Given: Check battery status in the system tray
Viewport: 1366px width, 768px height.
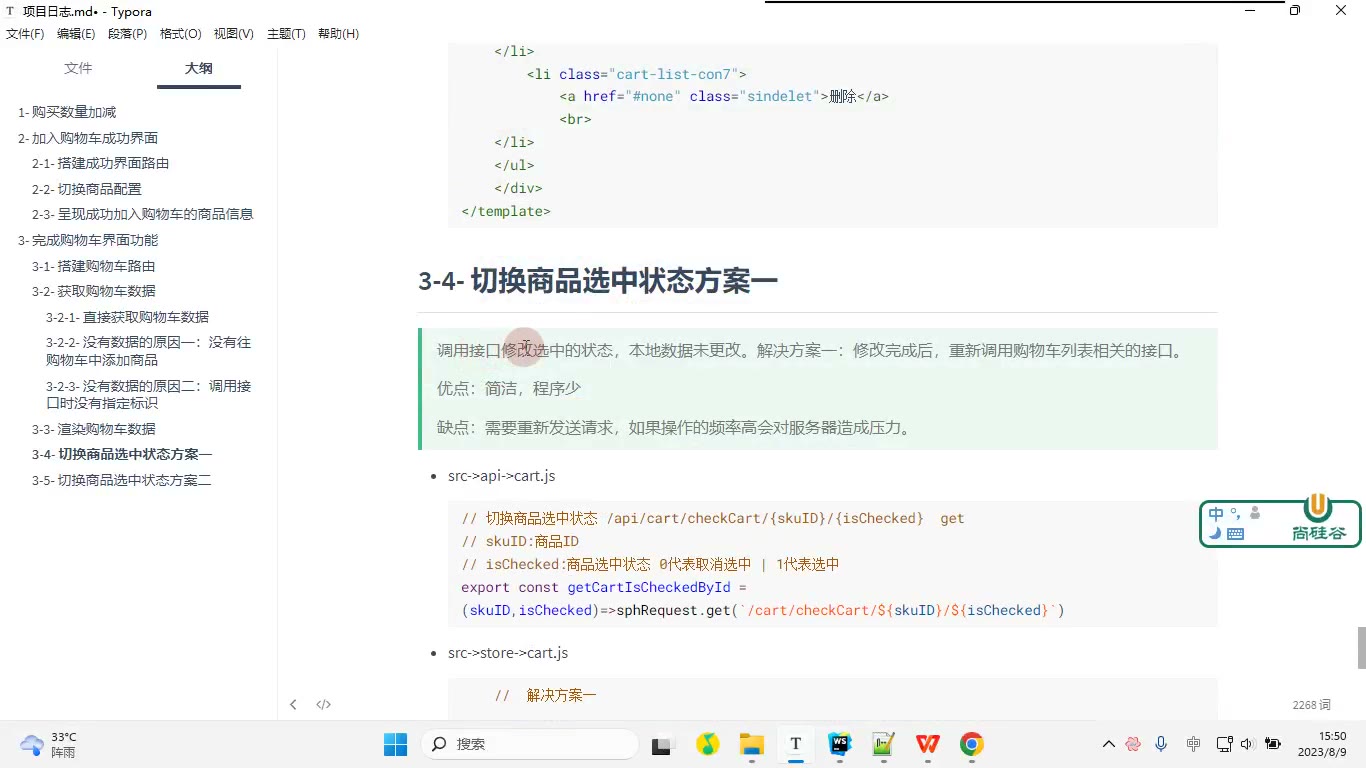Looking at the screenshot, I should pos(1273,744).
